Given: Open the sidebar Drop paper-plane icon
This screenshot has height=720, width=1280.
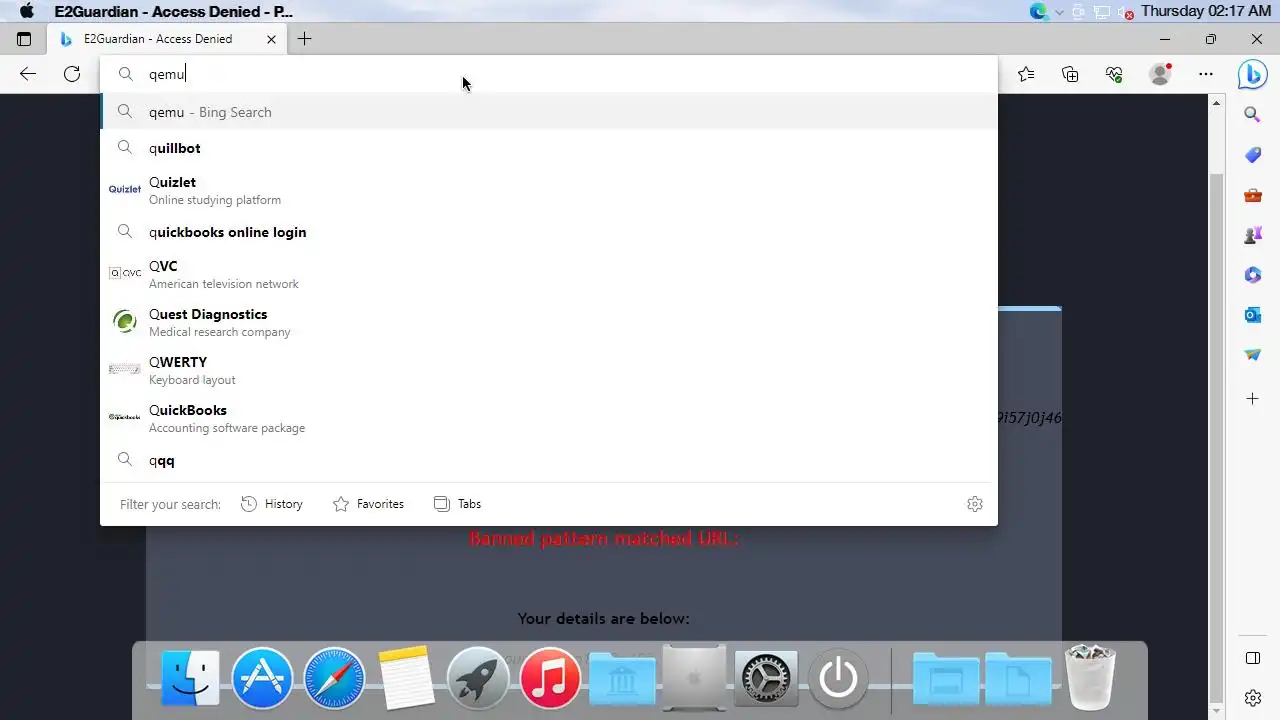Looking at the screenshot, I should pos(1252,355).
